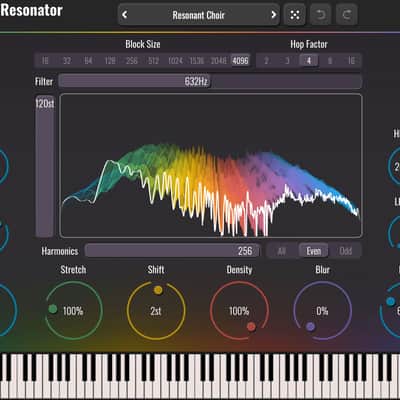
Task: Open the Resonant Choir preset selector
Action: (x=199, y=15)
